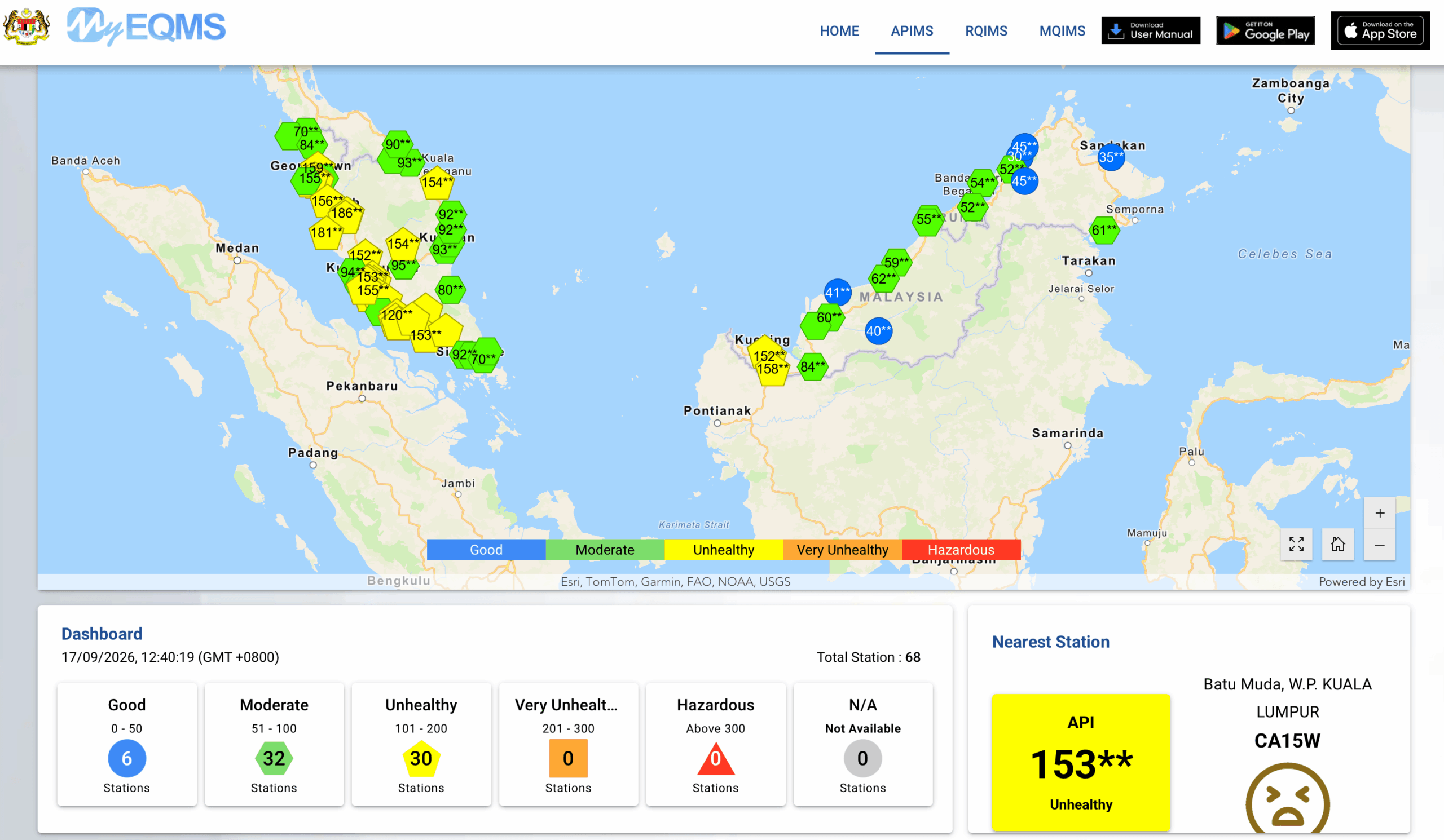This screenshot has width=1444, height=840.
Task: Toggle fullscreen map view
Action: point(1296,544)
